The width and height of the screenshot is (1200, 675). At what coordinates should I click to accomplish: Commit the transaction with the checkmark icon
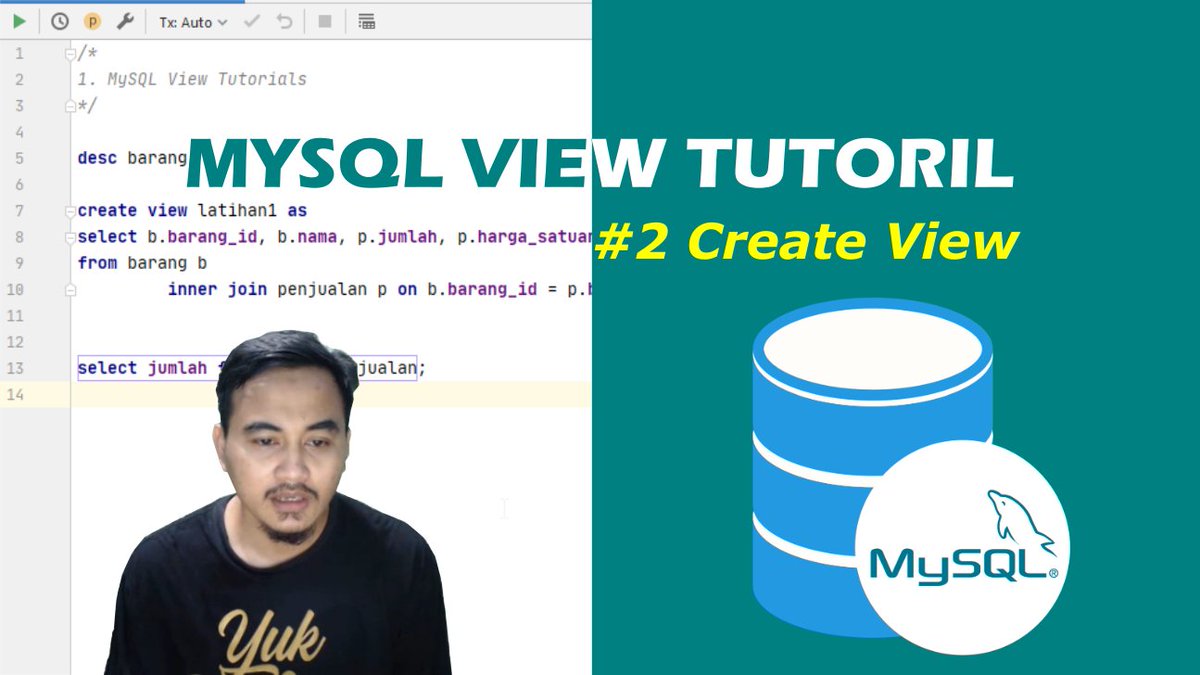coord(252,21)
